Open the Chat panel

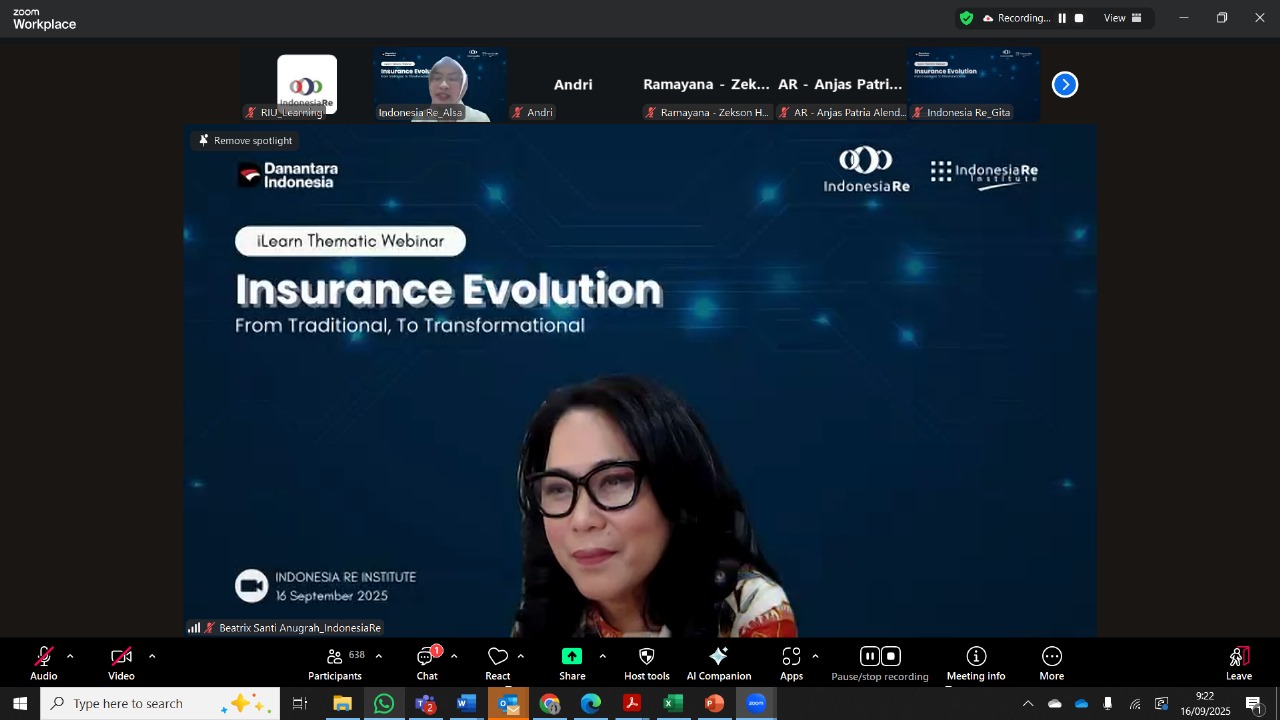tap(427, 662)
